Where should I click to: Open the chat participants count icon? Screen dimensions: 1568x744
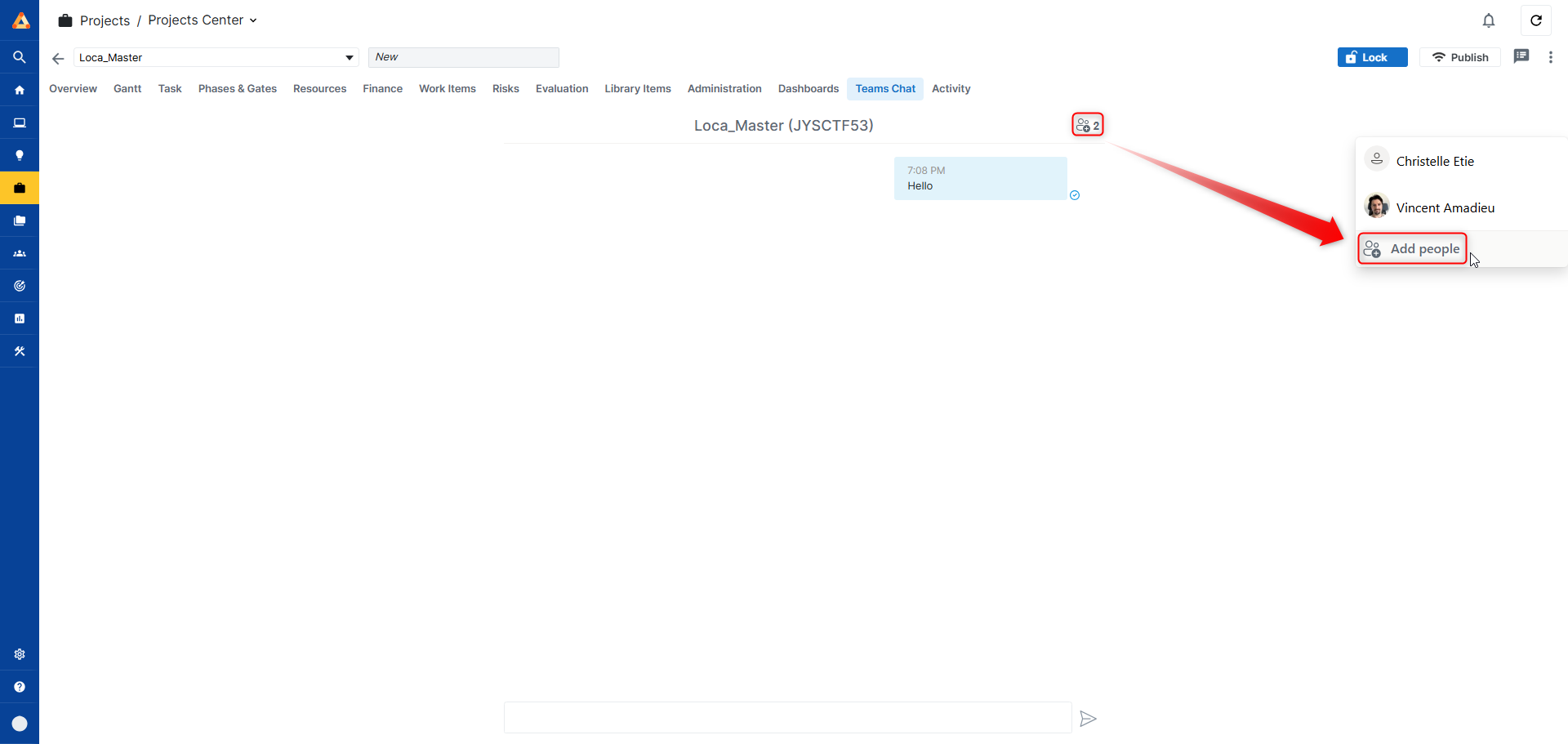(1087, 125)
